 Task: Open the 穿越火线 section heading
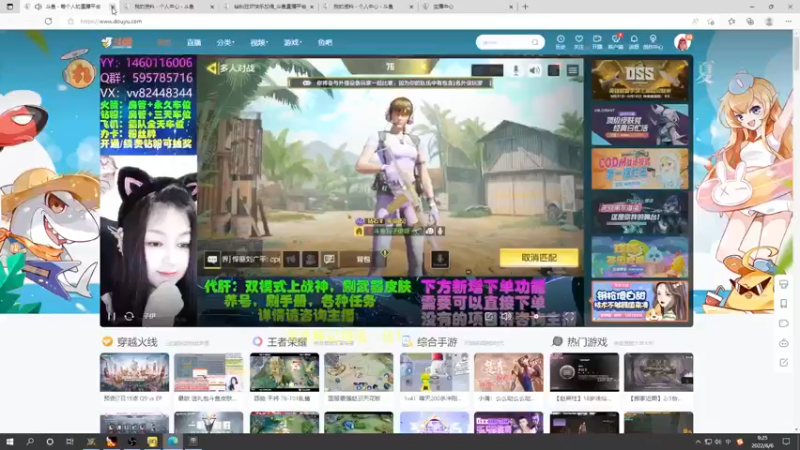click(137, 342)
